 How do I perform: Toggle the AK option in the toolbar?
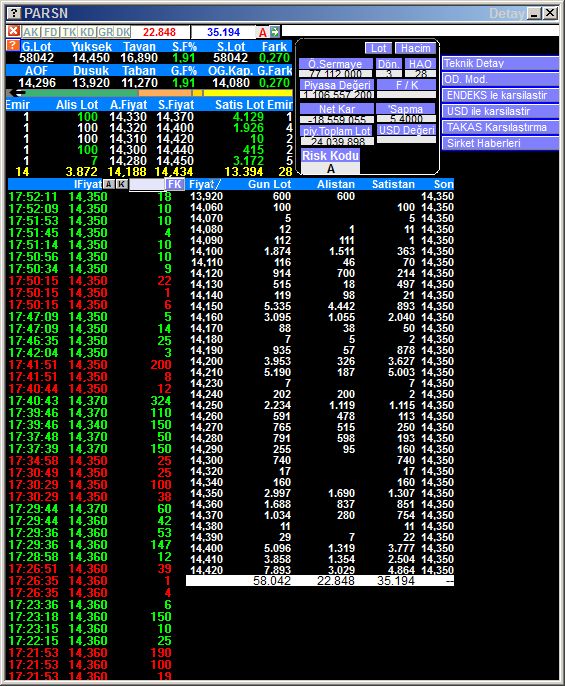(x=31, y=32)
